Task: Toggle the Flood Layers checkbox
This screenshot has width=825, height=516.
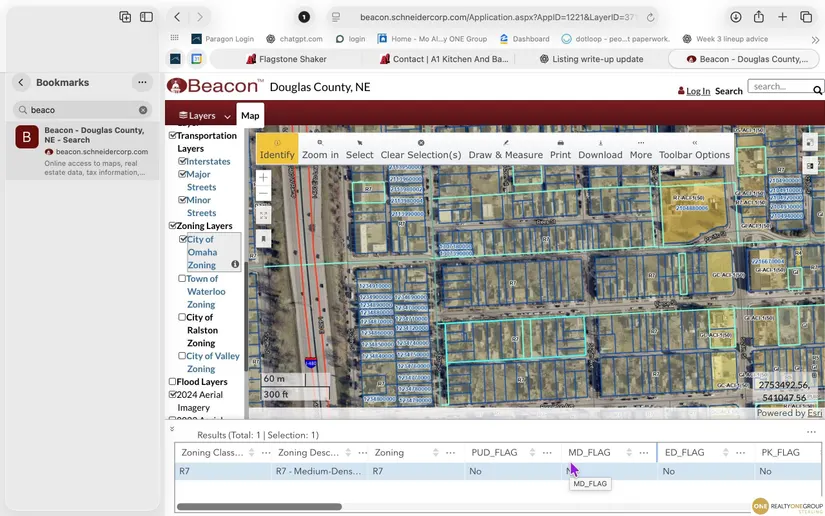Action: [x=173, y=382]
